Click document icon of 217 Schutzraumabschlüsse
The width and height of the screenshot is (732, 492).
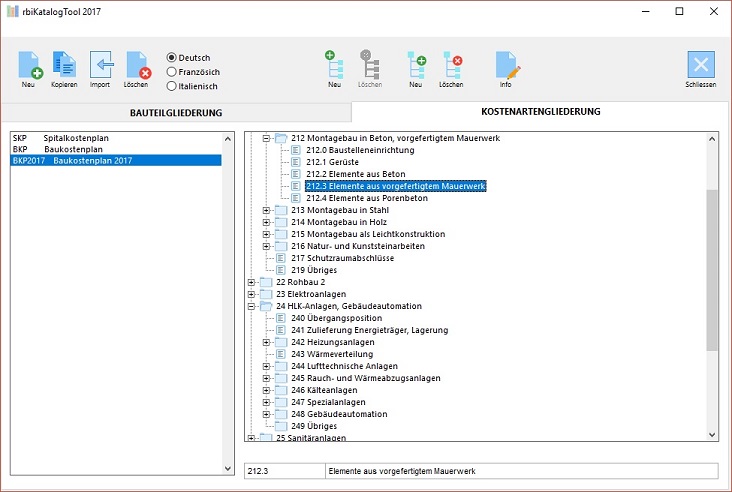click(281, 258)
